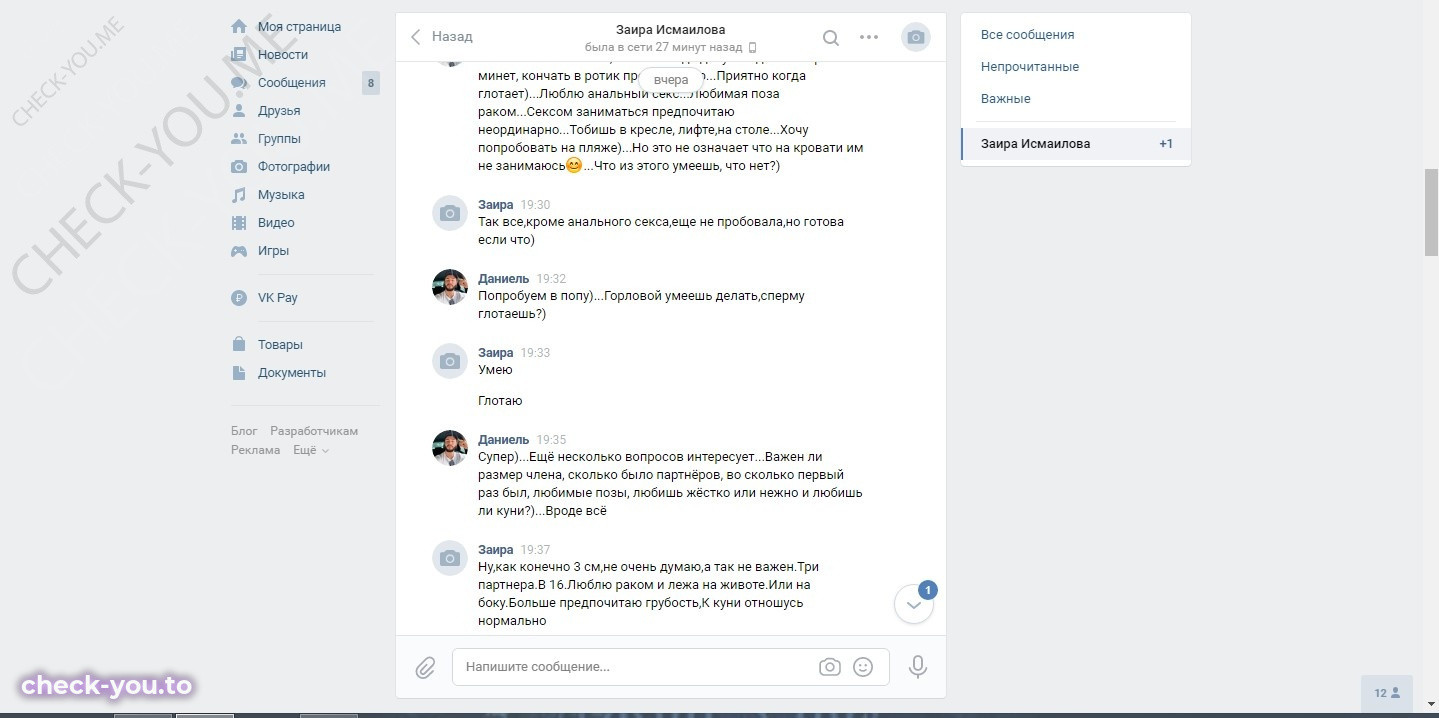Viewport: 1439px width, 718px height.
Task: Click the header avatar camera placeholder
Action: (x=915, y=38)
